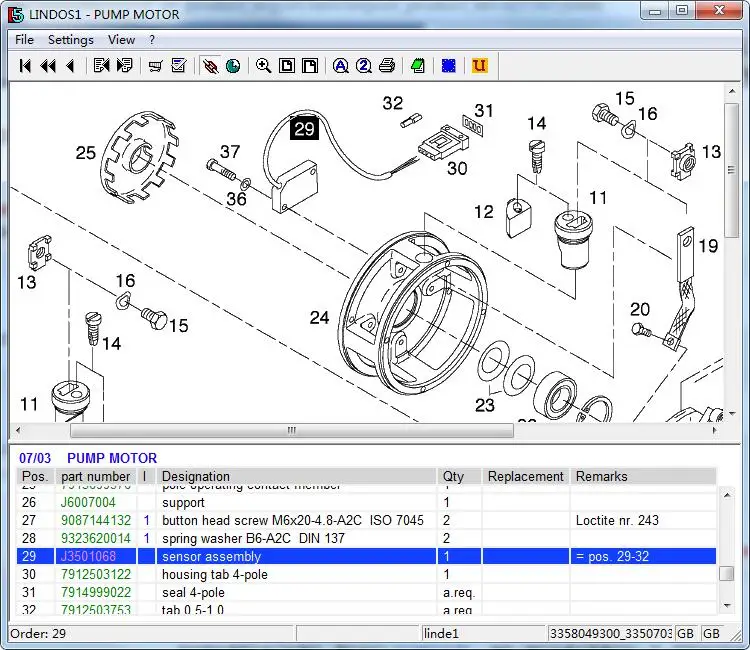Click the highlighted 29 label in the diagram
The width and height of the screenshot is (750, 650).
304,129
